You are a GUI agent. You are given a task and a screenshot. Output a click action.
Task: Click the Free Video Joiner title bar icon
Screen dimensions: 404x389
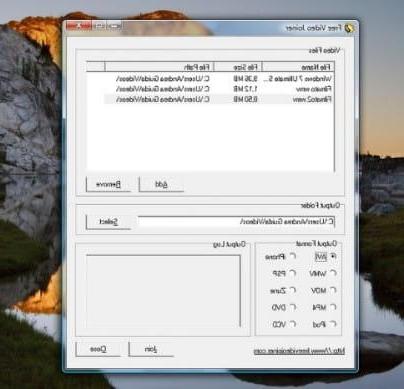point(349,28)
